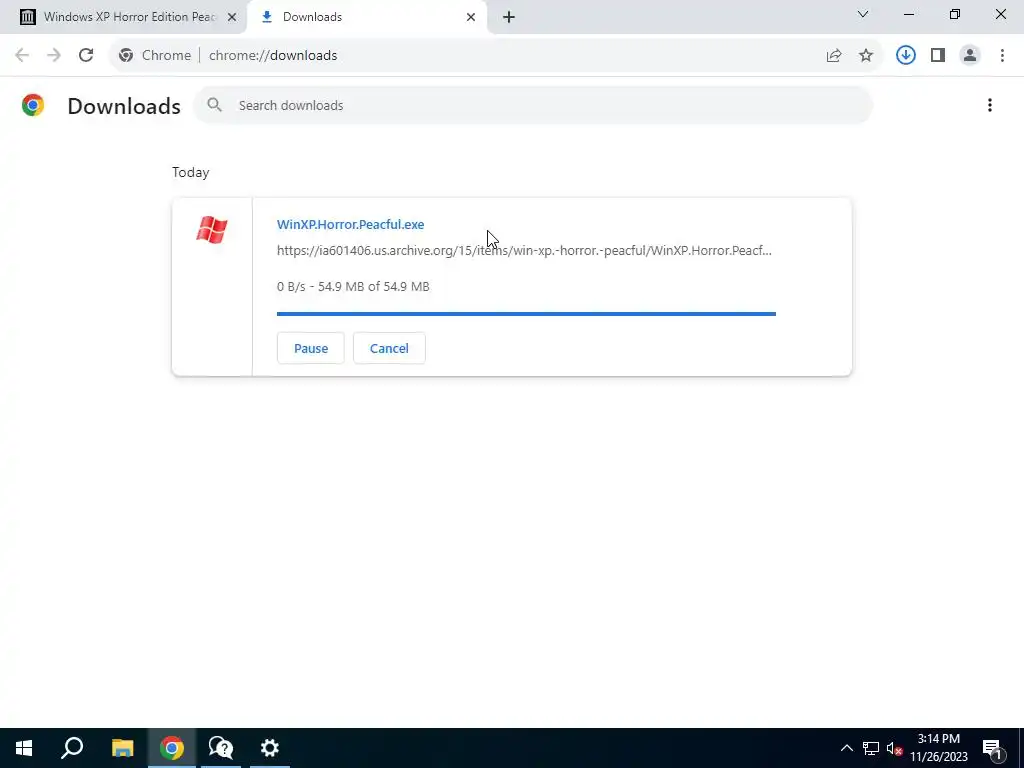The height and width of the screenshot is (768, 1024).
Task: Open Settings gear in taskbar
Action: 270,748
